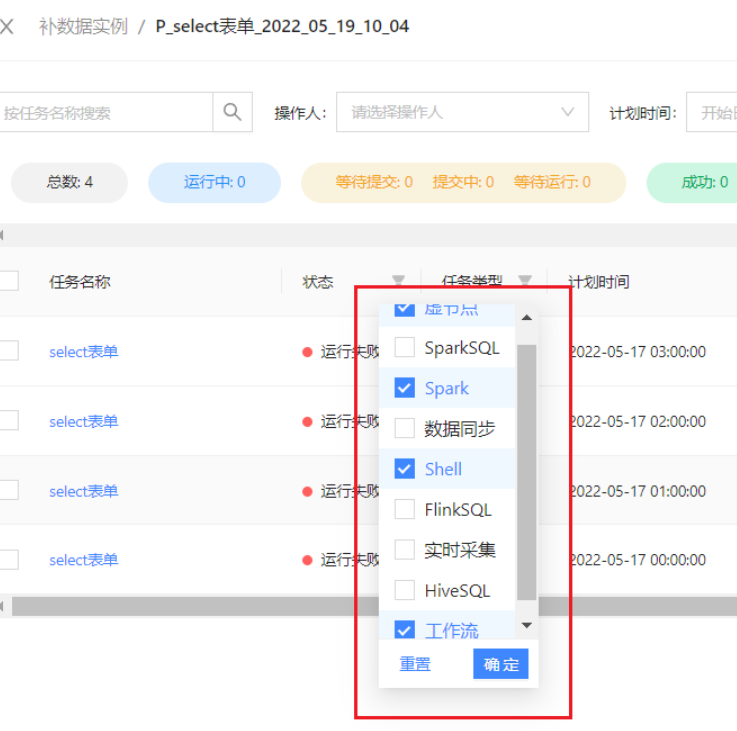The image size is (737, 731).
Task: Close the panel with the X icon
Action: pos(7,26)
